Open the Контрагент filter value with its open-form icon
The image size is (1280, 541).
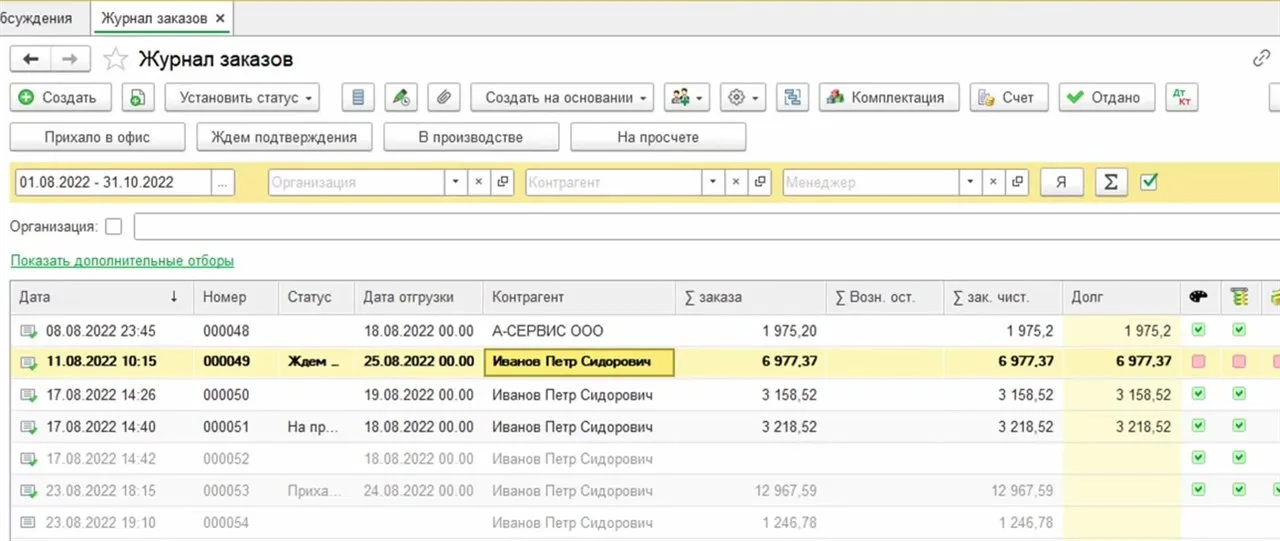coord(761,182)
